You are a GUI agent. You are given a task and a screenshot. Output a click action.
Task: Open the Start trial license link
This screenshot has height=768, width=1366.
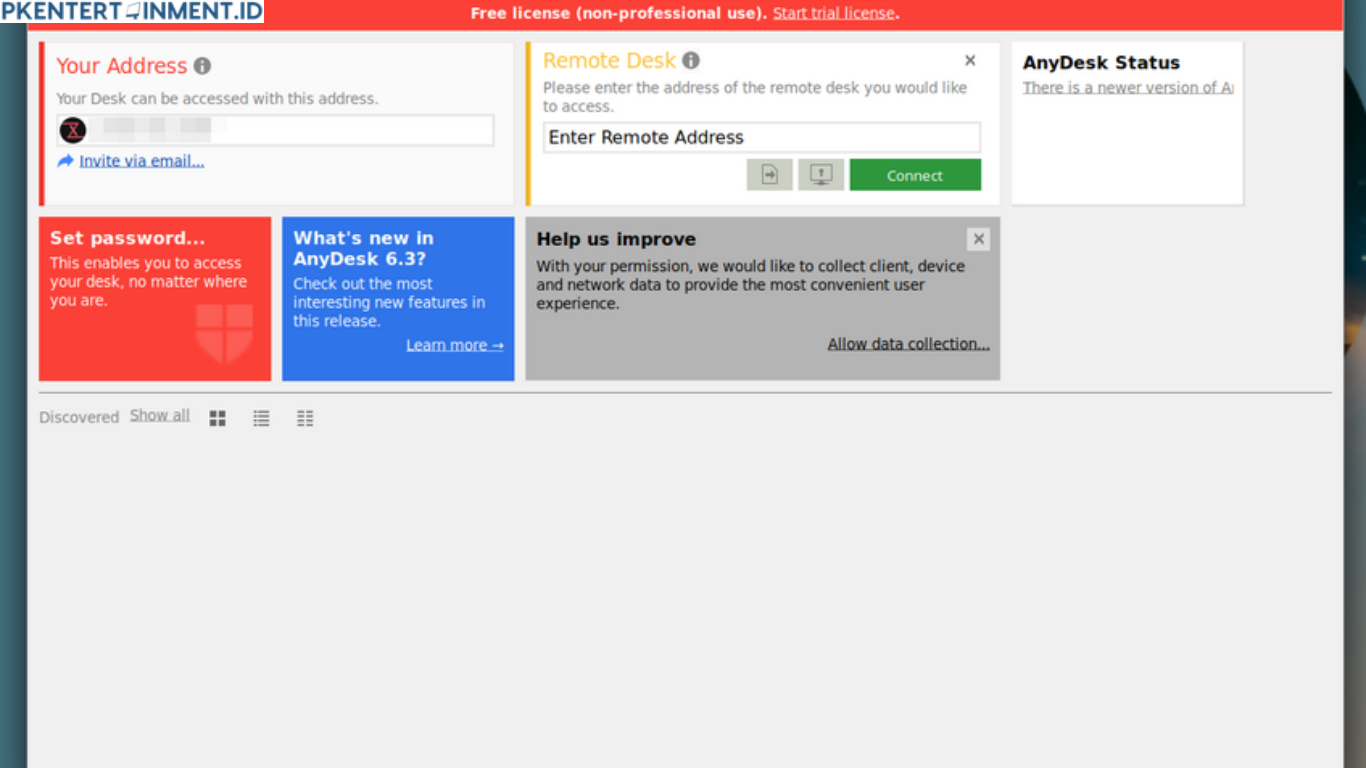(834, 14)
